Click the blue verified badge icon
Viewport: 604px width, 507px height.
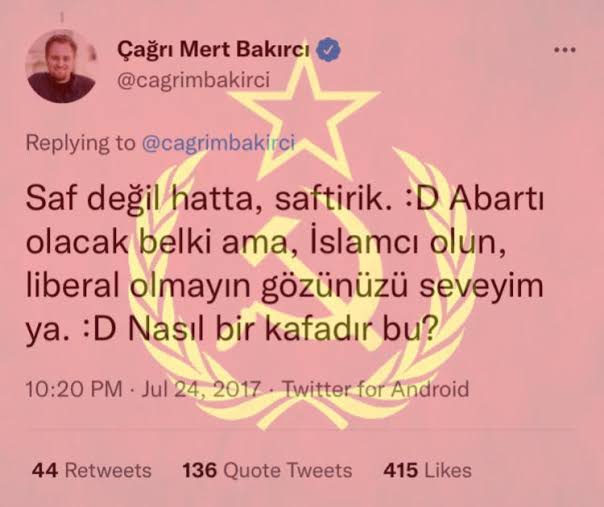click(x=328, y=50)
